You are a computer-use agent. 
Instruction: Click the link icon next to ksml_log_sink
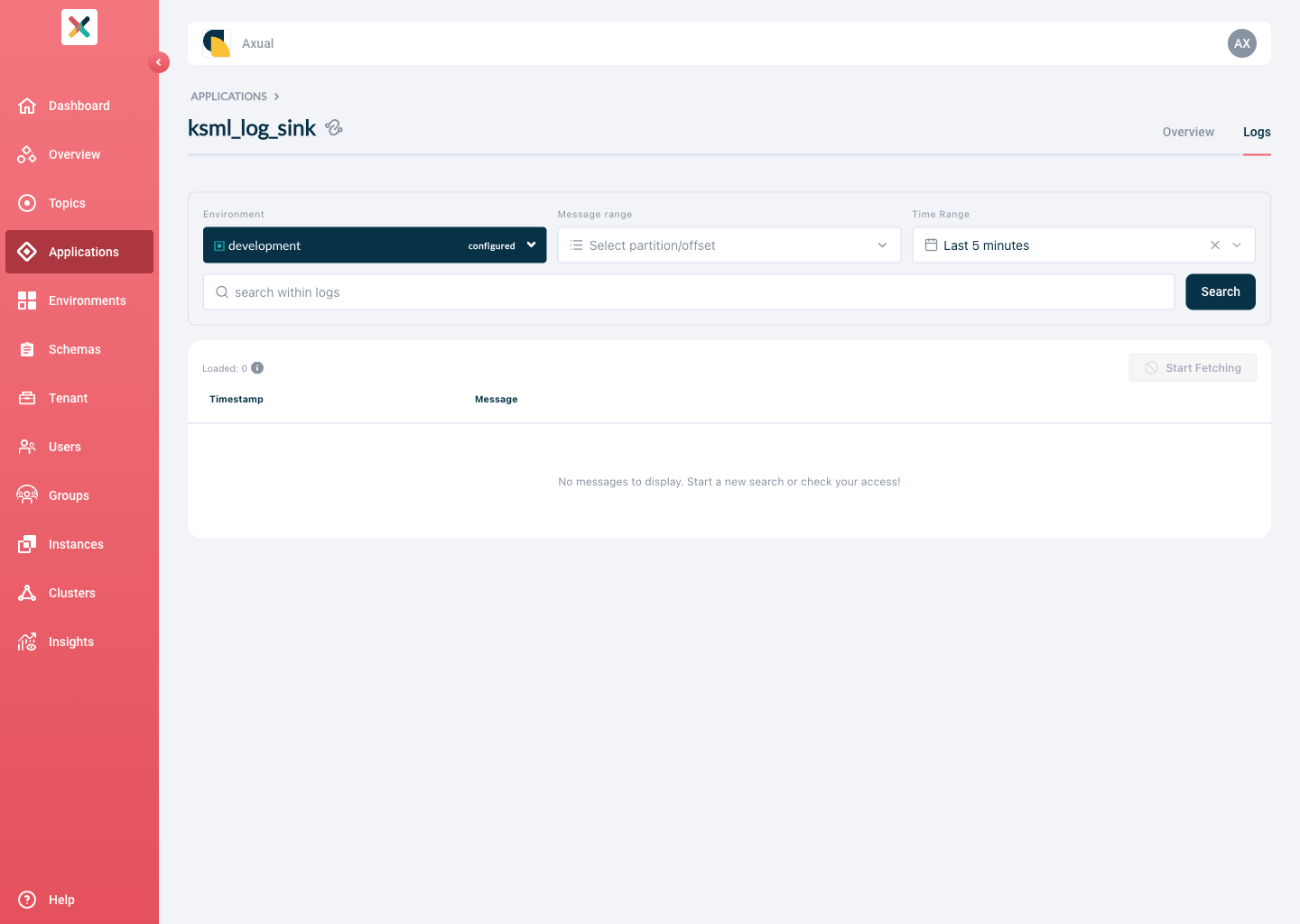[x=334, y=128]
